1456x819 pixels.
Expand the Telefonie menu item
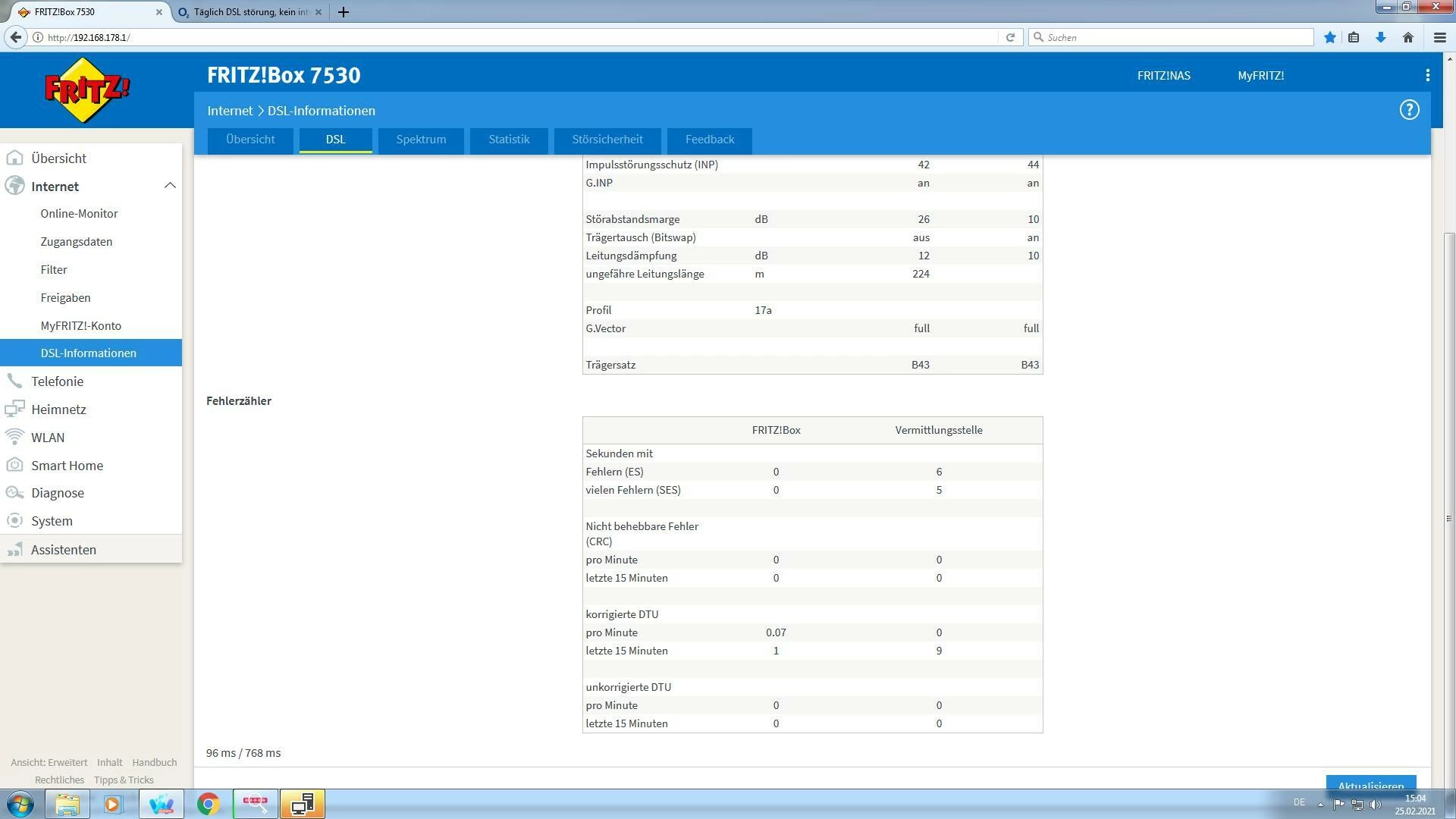click(x=57, y=381)
